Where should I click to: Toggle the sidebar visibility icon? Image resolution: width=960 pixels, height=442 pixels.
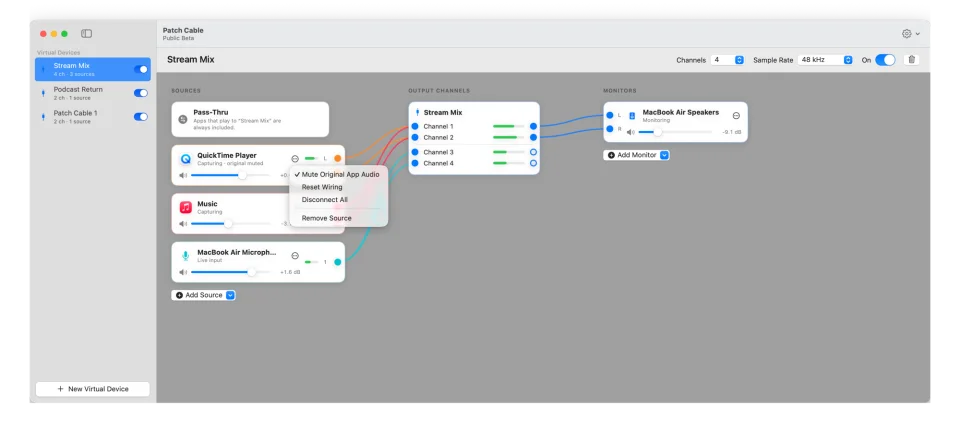point(86,34)
